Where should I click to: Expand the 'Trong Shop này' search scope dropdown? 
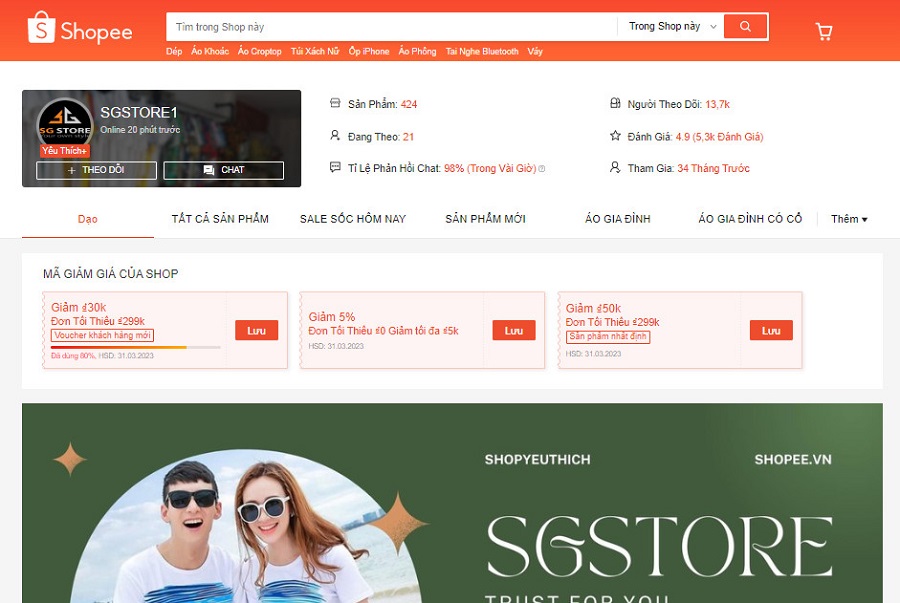(x=673, y=27)
